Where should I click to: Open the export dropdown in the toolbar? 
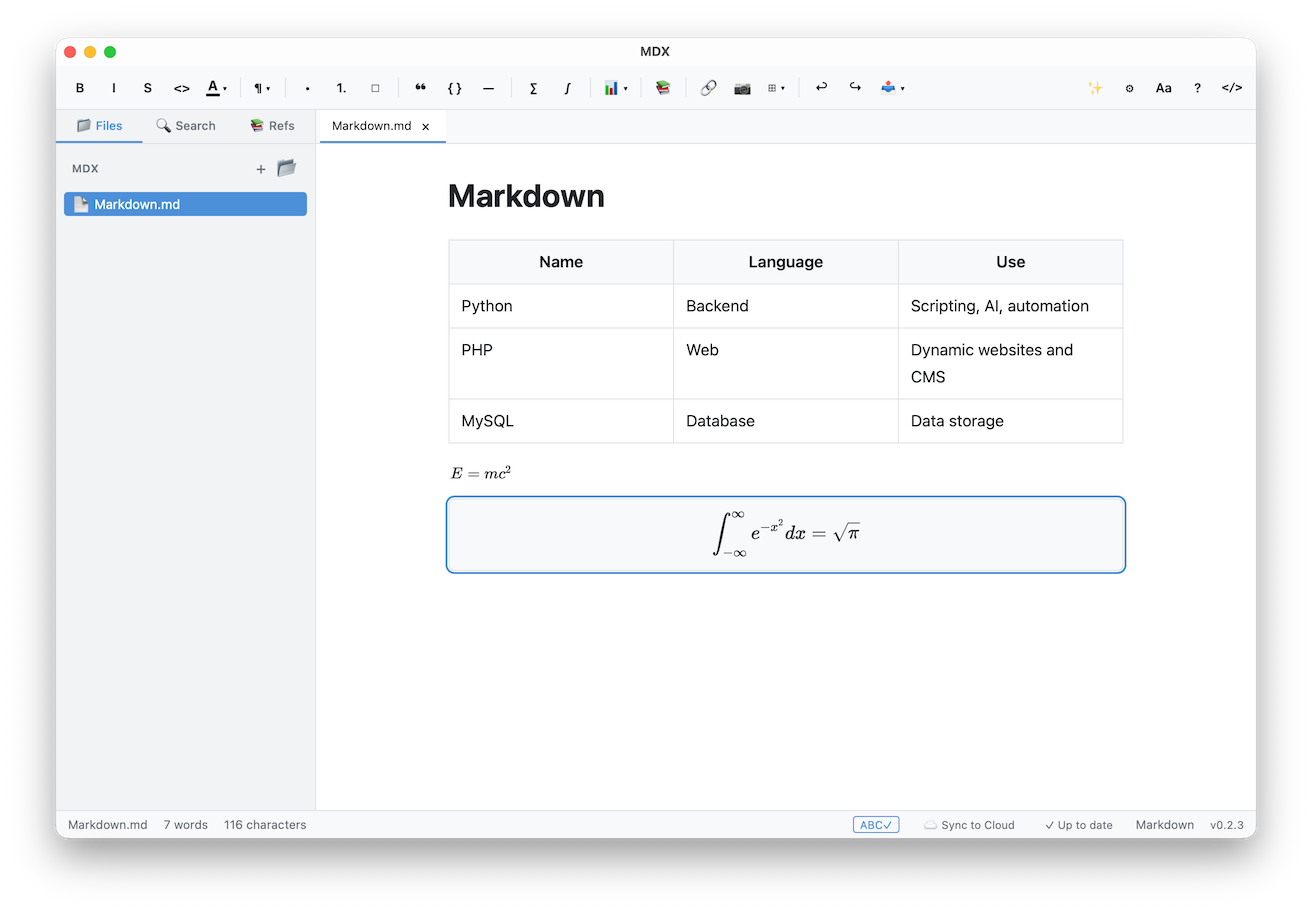[893, 88]
